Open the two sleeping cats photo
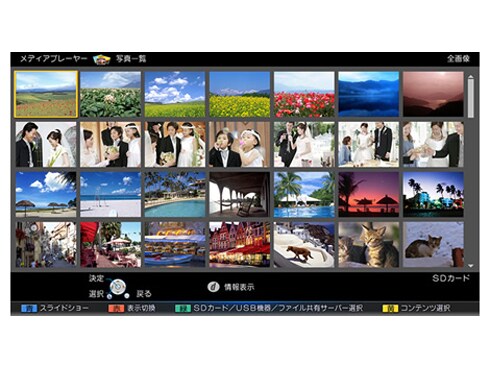Image resolution: width=490 pixels, height=368 pixels. click(369, 245)
